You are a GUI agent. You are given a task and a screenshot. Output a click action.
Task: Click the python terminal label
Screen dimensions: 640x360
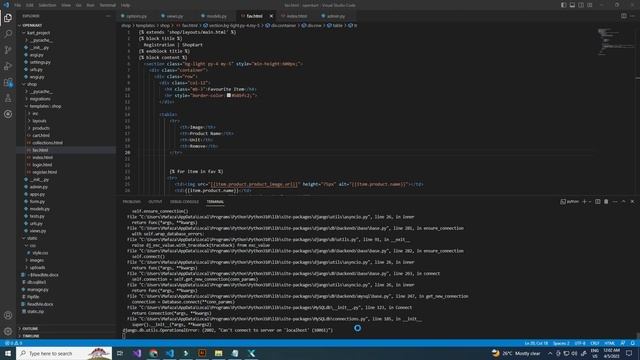[x=569, y=202]
